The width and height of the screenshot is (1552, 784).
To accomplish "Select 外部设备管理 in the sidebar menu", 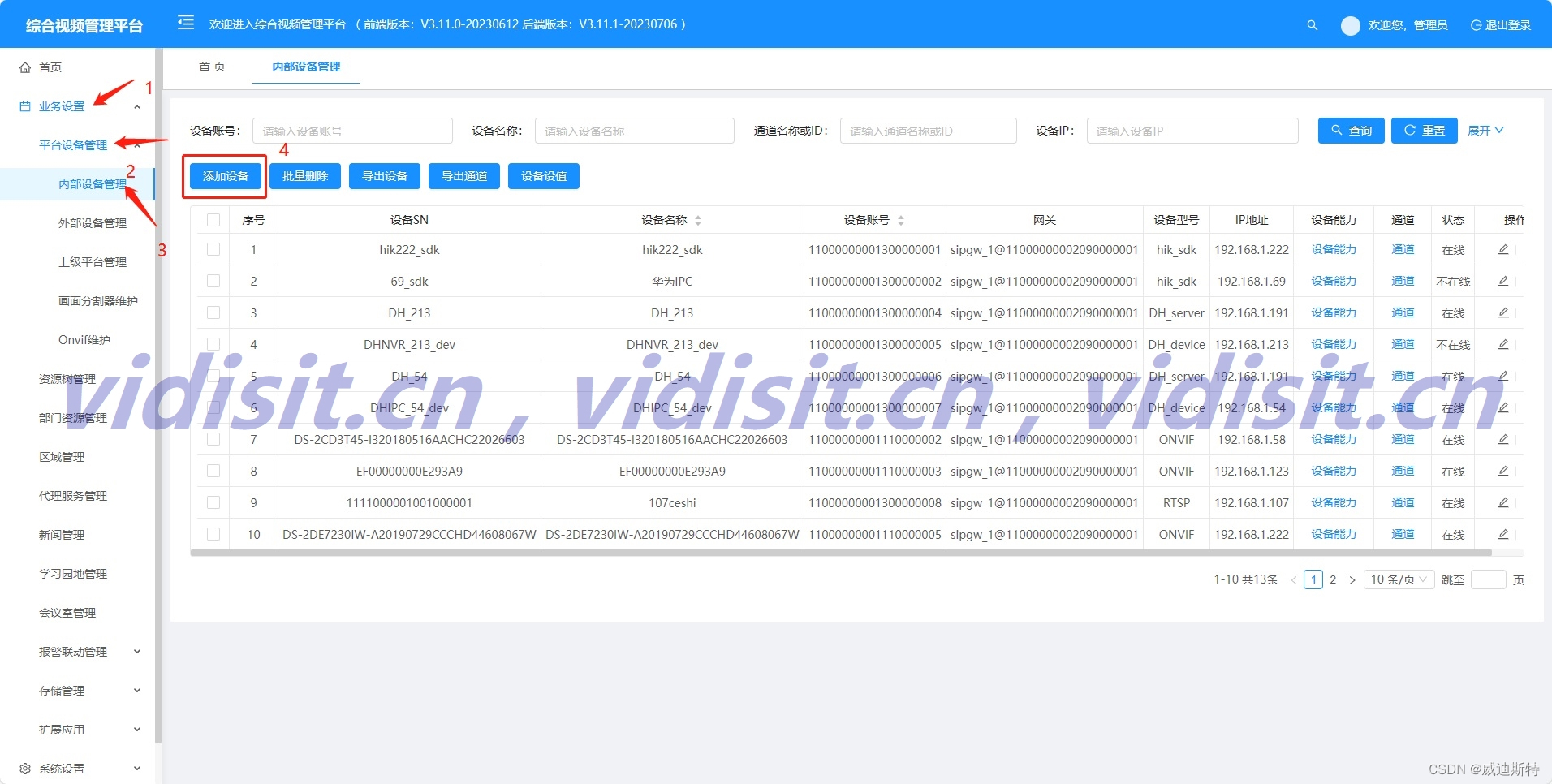I will 93,222.
